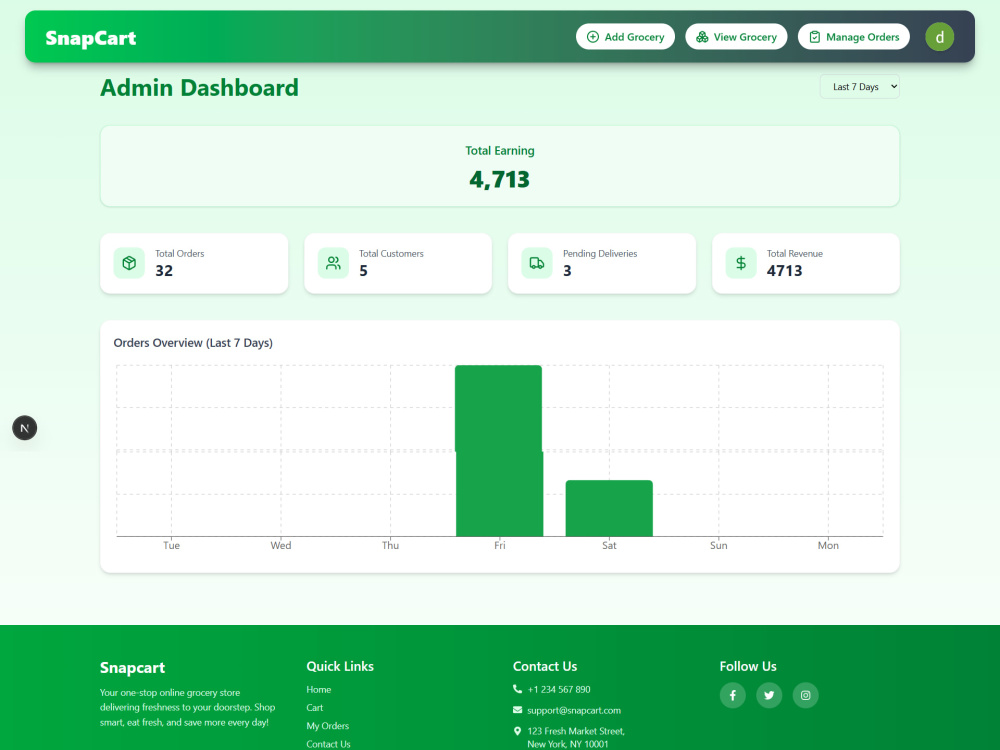
Task: Click the Total Earning value 4,713
Action: 499,180
